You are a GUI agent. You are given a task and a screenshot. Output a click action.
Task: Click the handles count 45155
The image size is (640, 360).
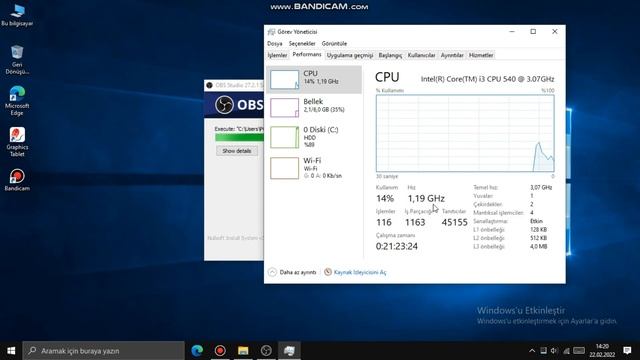coord(454,222)
